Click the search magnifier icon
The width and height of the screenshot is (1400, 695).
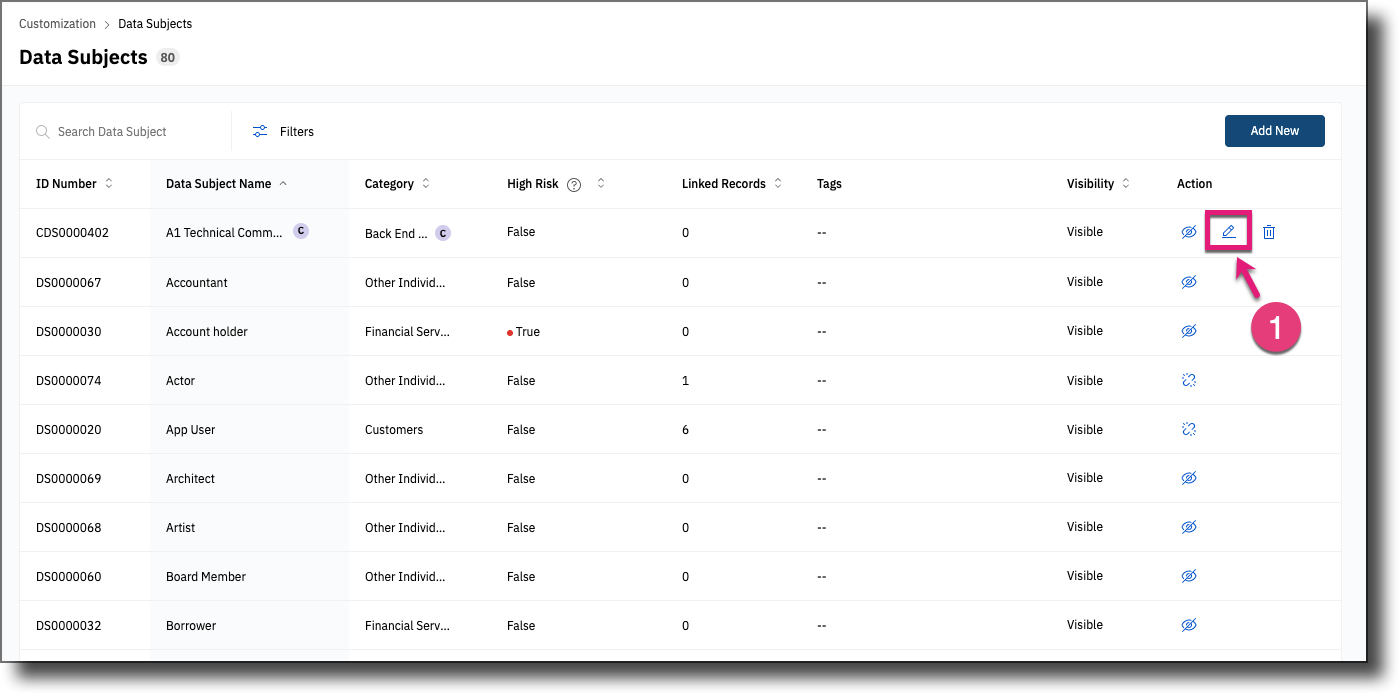[x=42, y=131]
